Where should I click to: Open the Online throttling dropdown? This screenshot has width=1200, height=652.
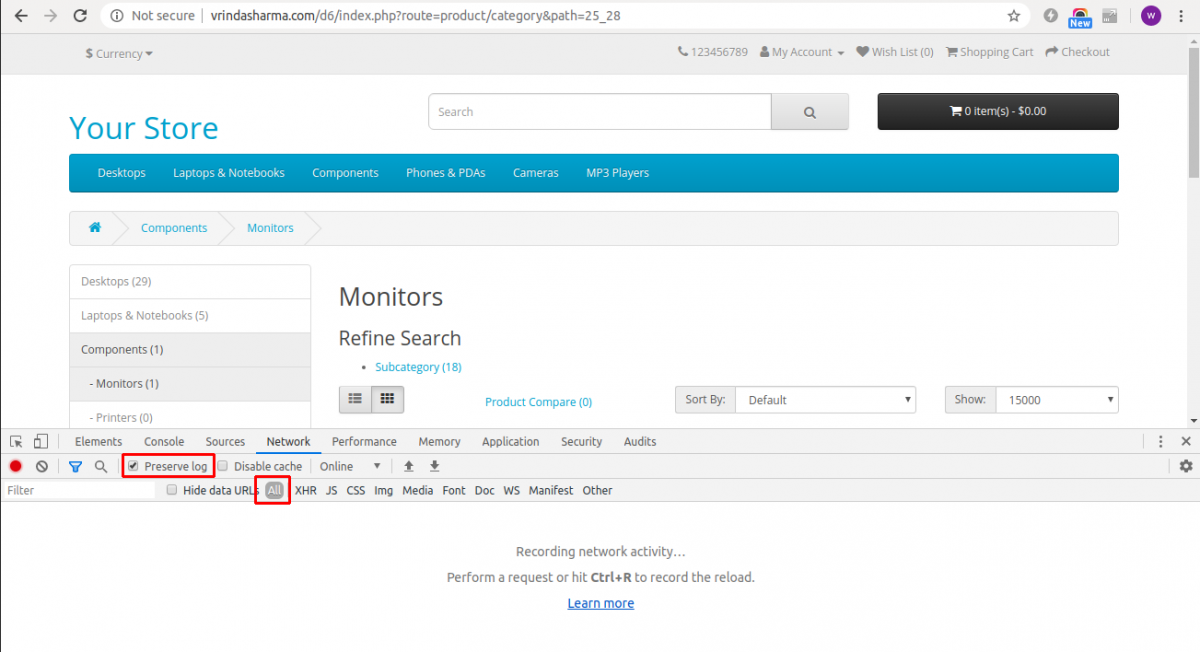tap(349, 466)
